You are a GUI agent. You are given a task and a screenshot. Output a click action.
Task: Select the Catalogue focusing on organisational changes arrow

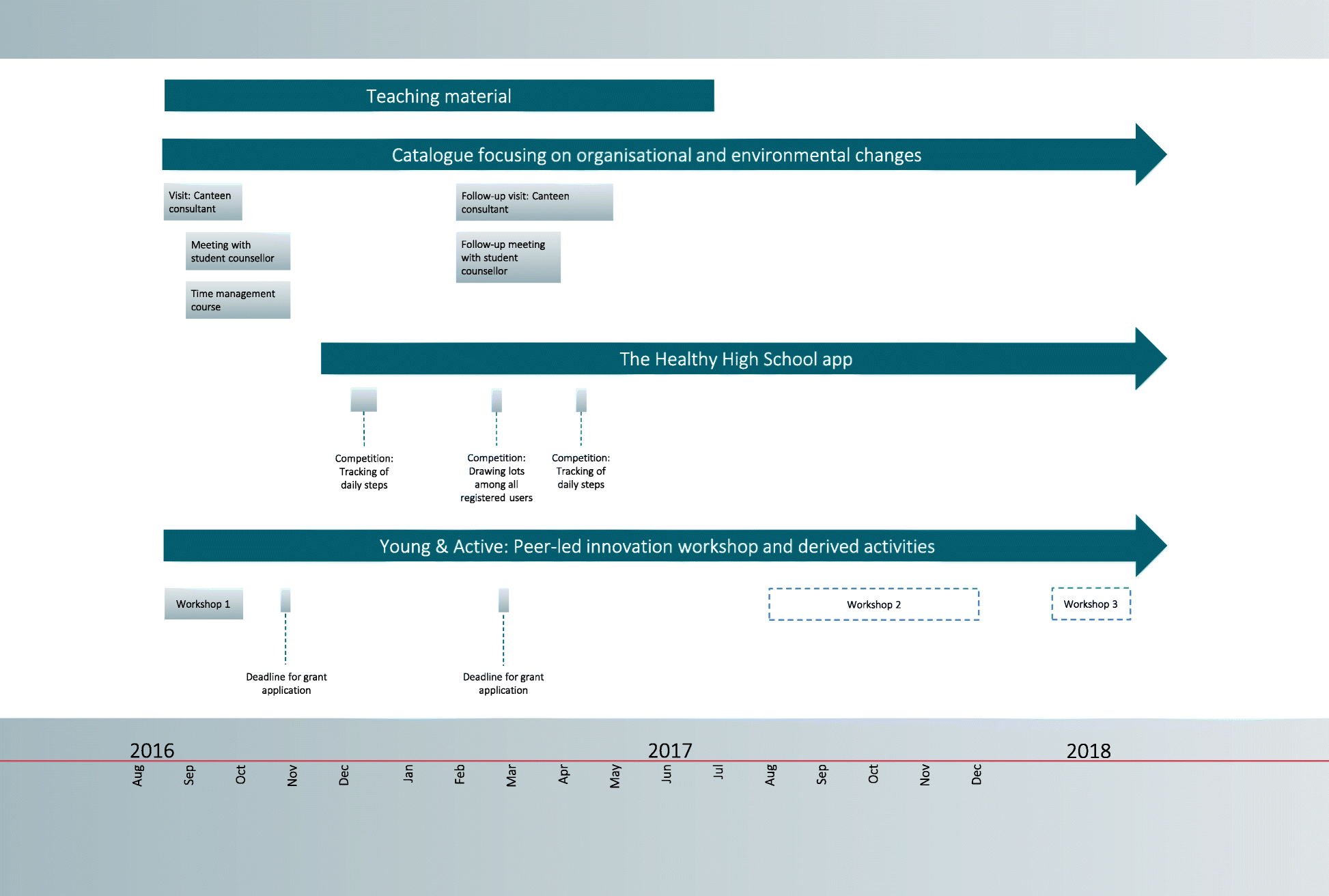pyautogui.click(x=664, y=155)
